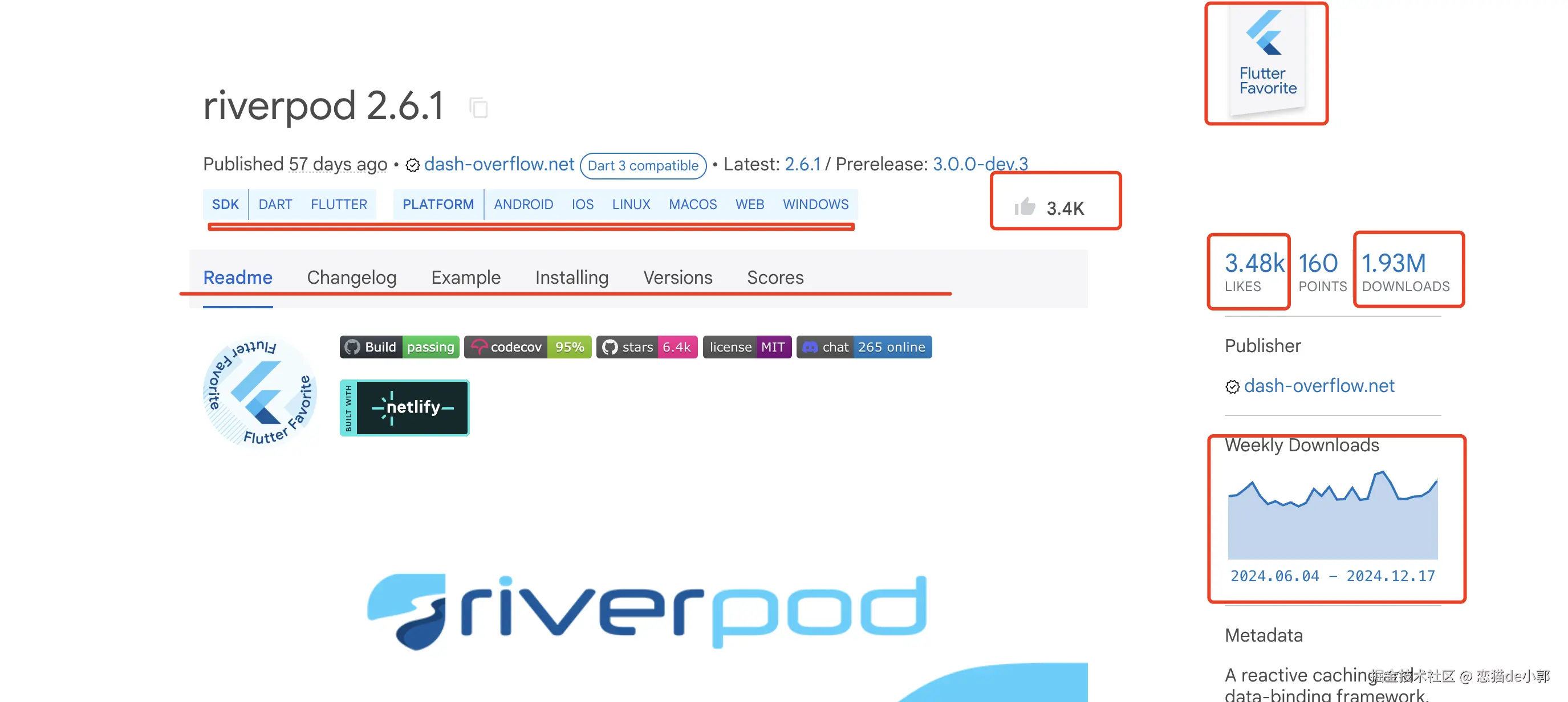This screenshot has height=702, width=1568.
Task: Click the Flutter Favorite badge logo
Action: pyautogui.click(x=1267, y=60)
